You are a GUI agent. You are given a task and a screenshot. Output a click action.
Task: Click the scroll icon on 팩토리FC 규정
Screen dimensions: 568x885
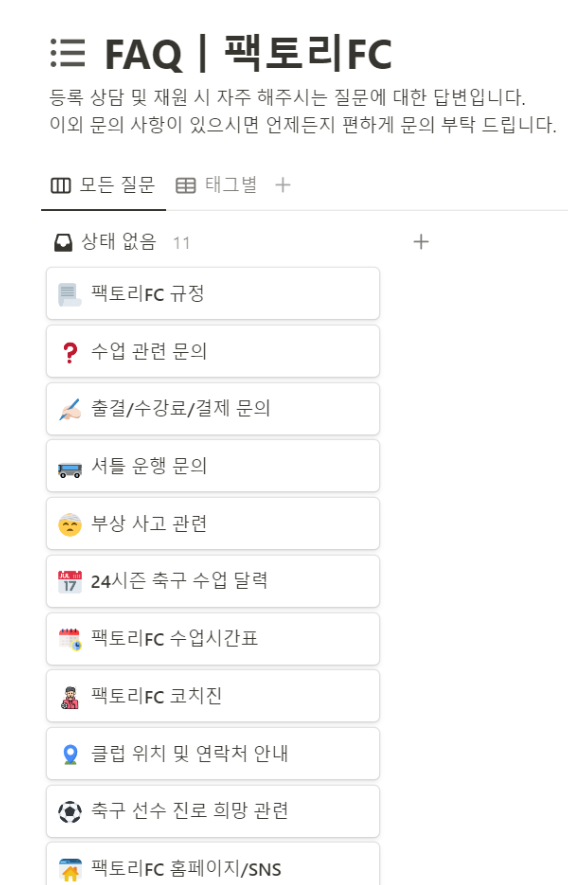click(70, 294)
